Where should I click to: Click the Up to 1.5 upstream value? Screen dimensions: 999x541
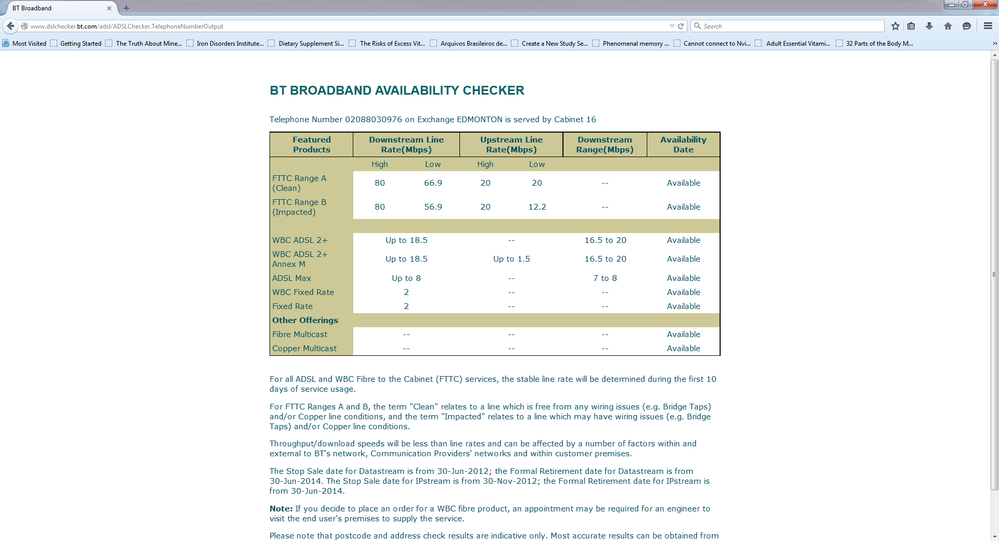point(511,259)
